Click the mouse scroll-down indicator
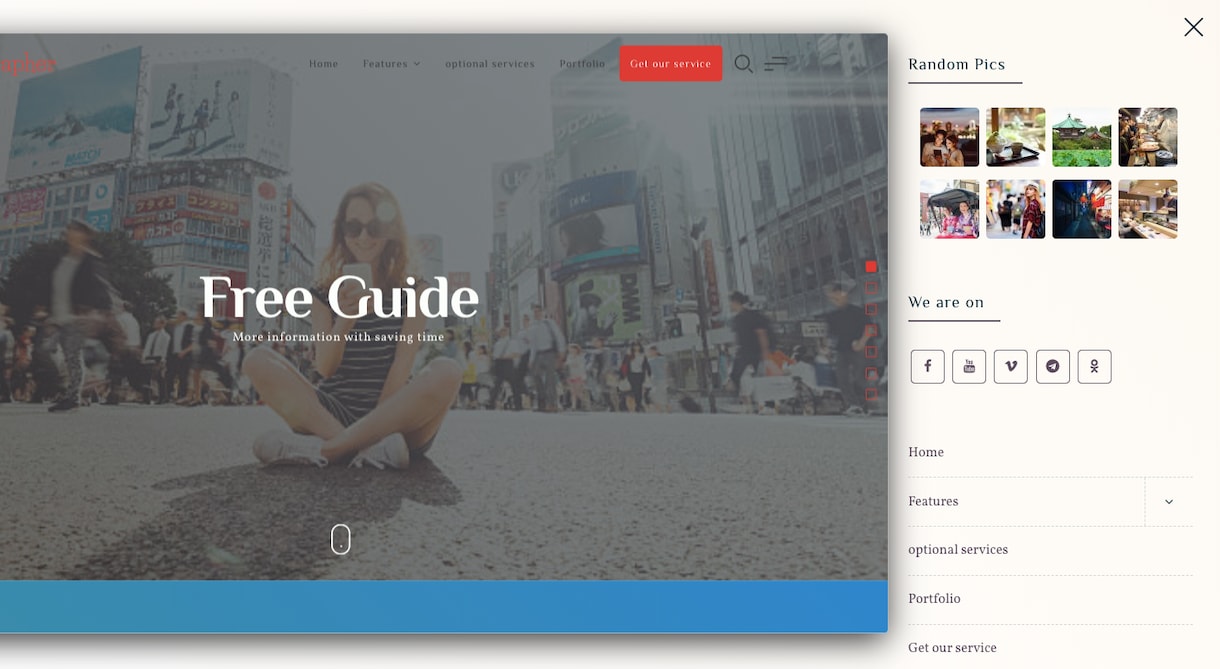 coord(341,539)
